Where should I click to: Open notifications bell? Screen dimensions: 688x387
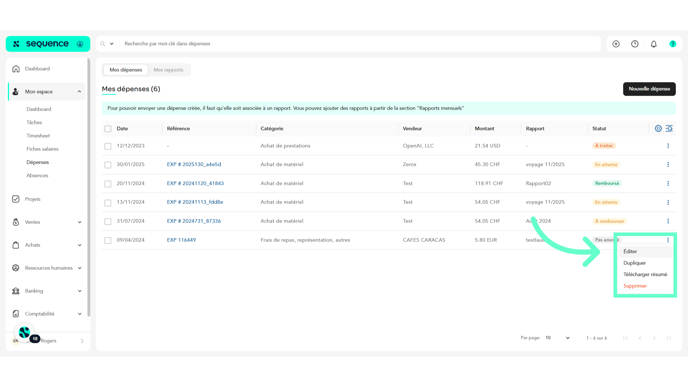654,44
